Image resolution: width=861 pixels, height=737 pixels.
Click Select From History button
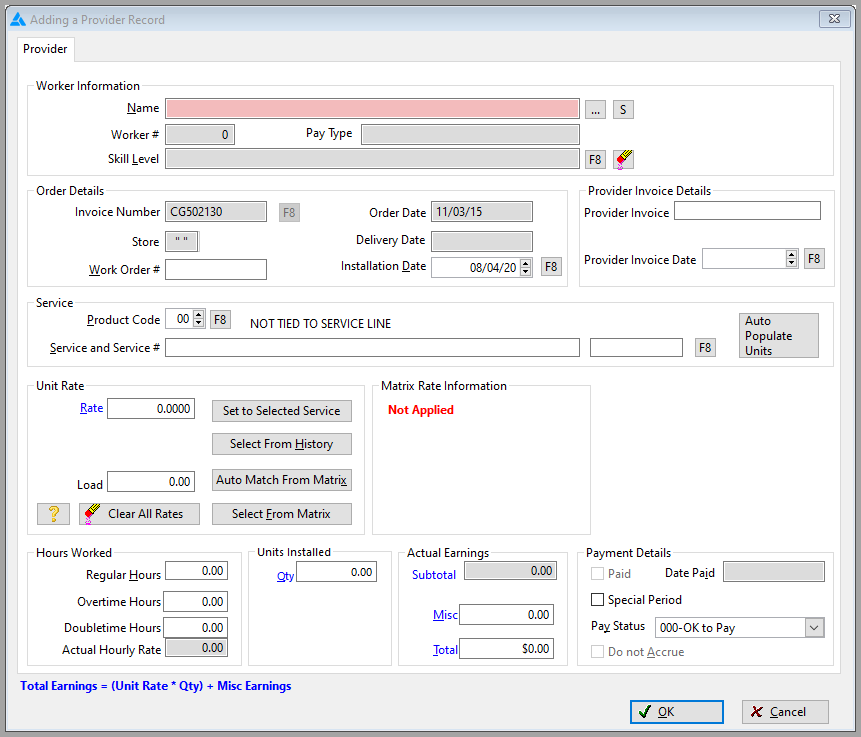pyautogui.click(x=282, y=444)
